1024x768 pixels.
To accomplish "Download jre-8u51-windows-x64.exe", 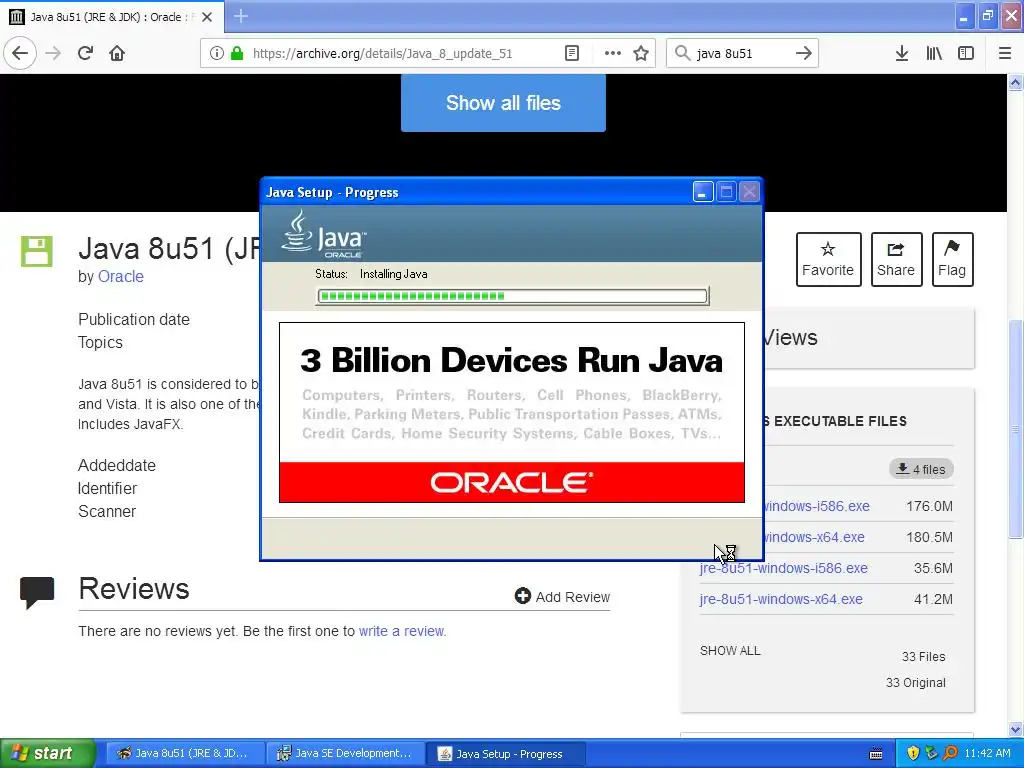I will click(781, 599).
